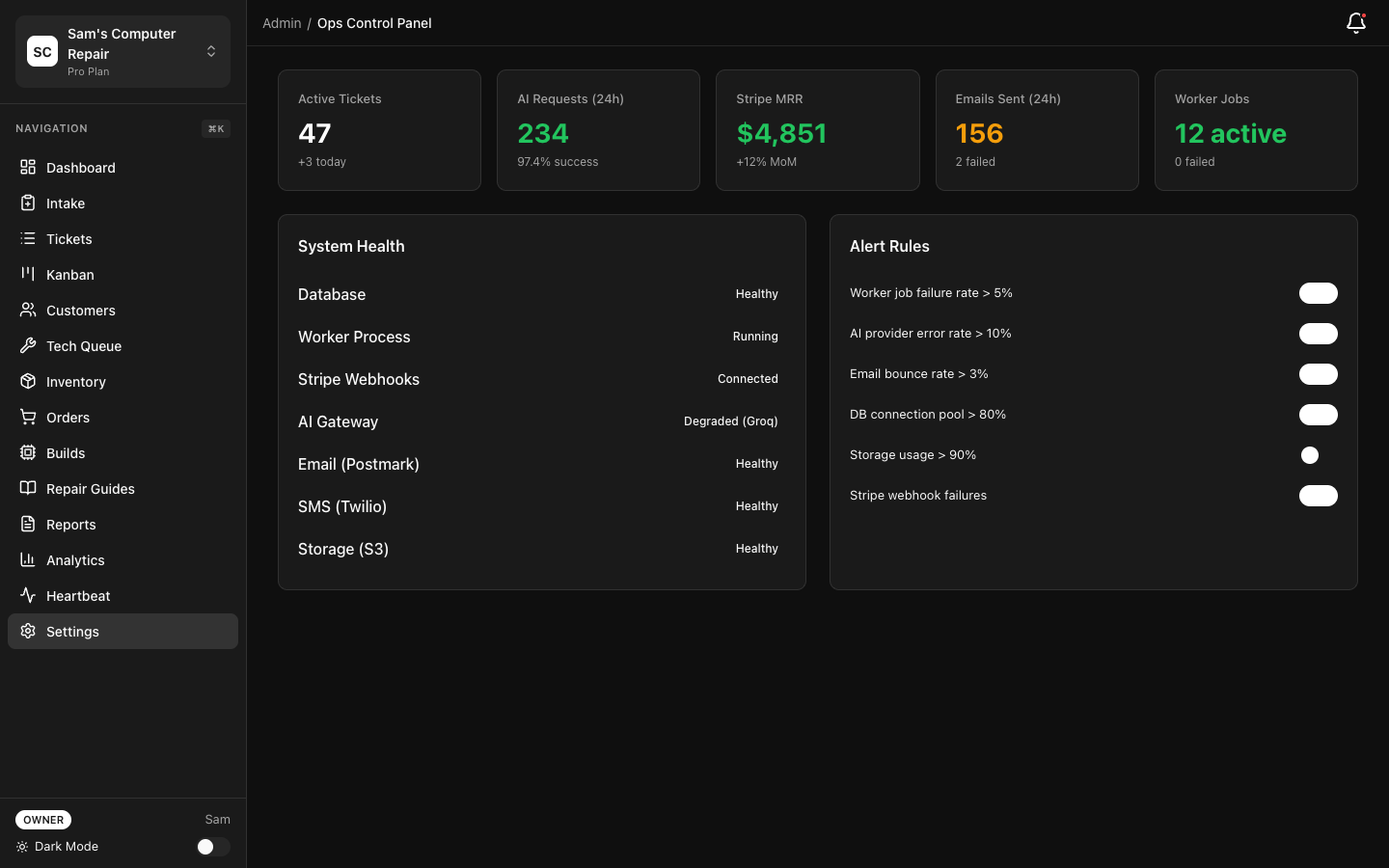This screenshot has height=868, width=1389.
Task: Click the Stripe MRR stat card
Action: pos(817,129)
